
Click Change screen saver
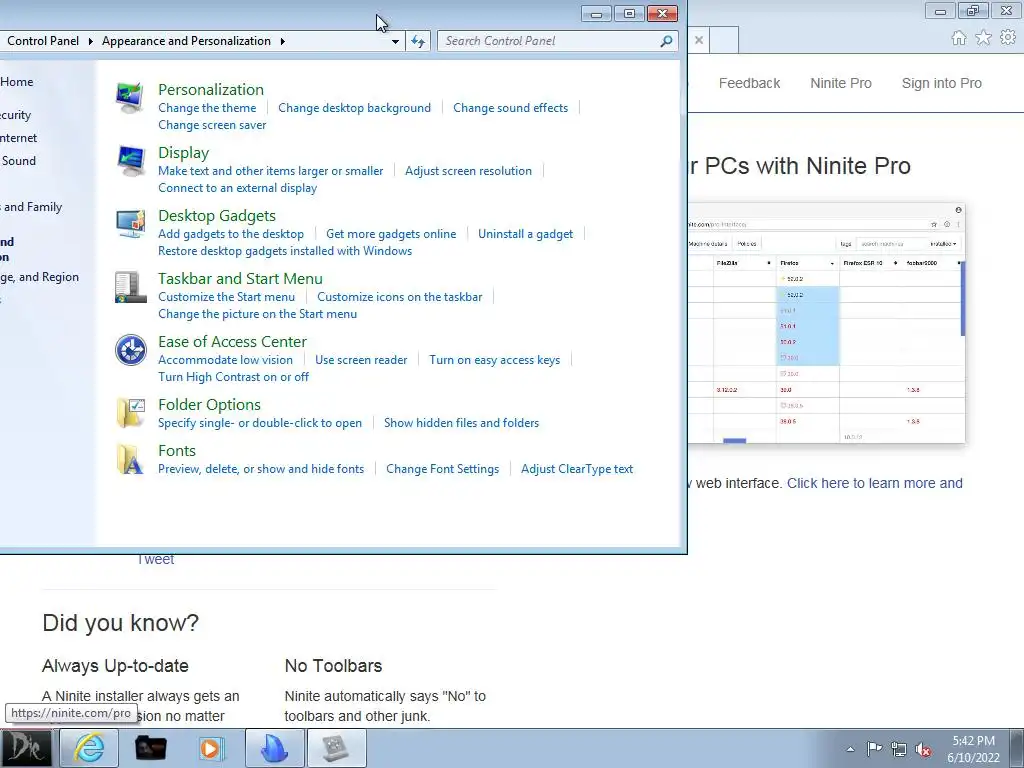tap(212, 125)
